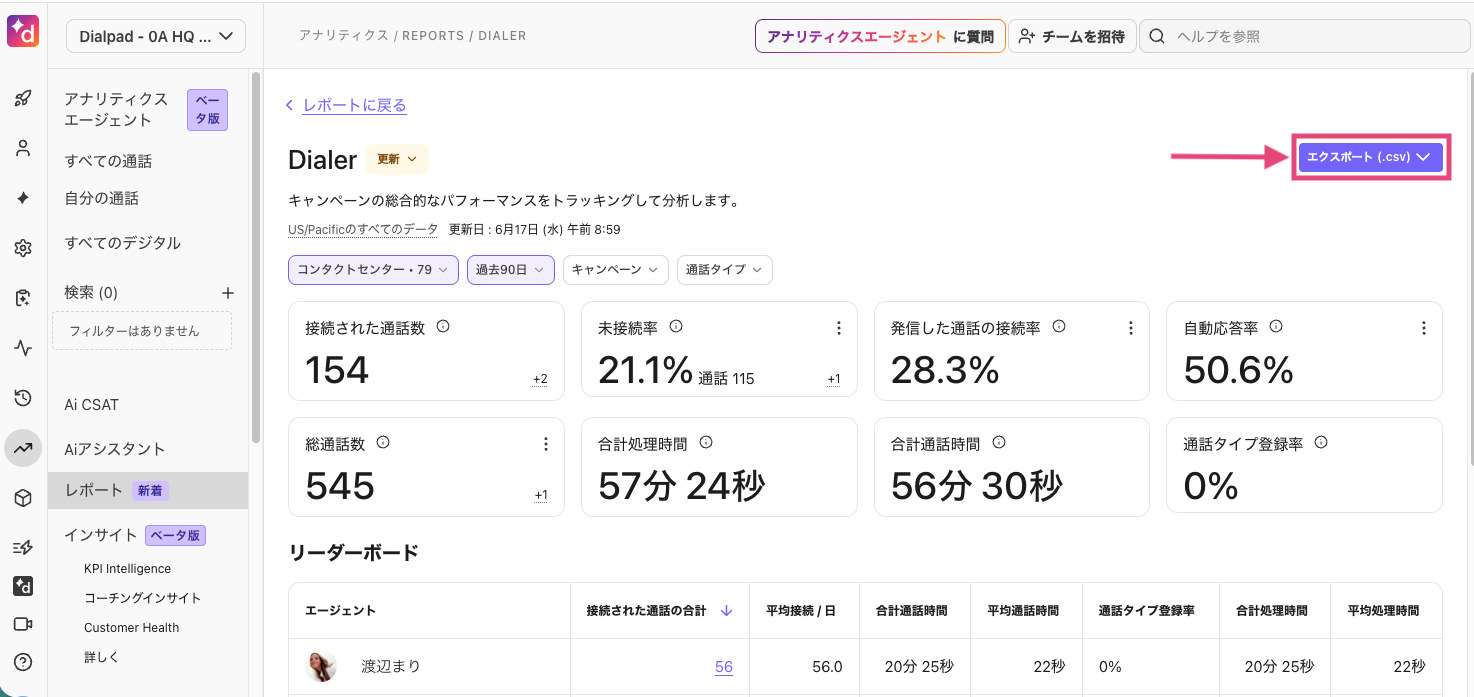
Task: Click the +1 change on 総通話数 card
Action: (541, 496)
